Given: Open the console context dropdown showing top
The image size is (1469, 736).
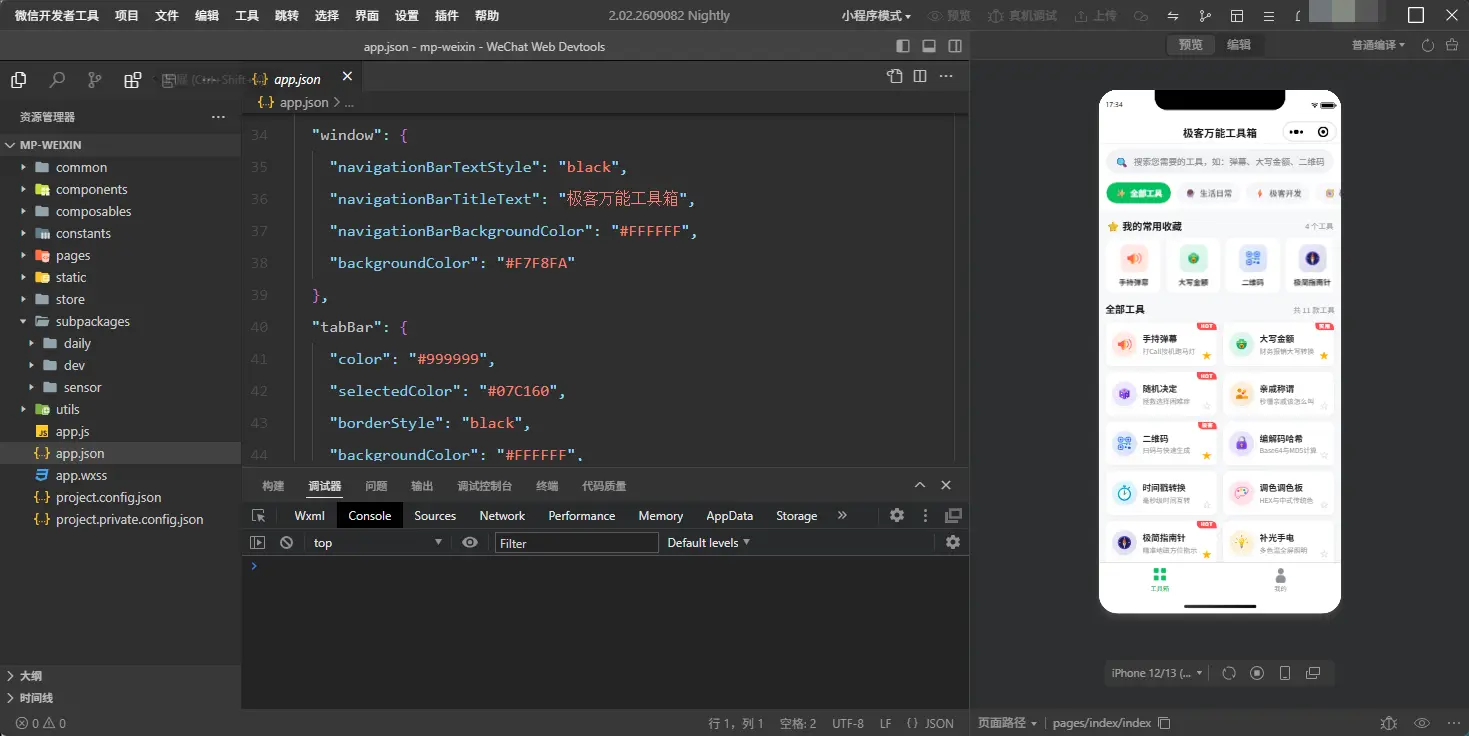Looking at the screenshot, I should point(377,543).
